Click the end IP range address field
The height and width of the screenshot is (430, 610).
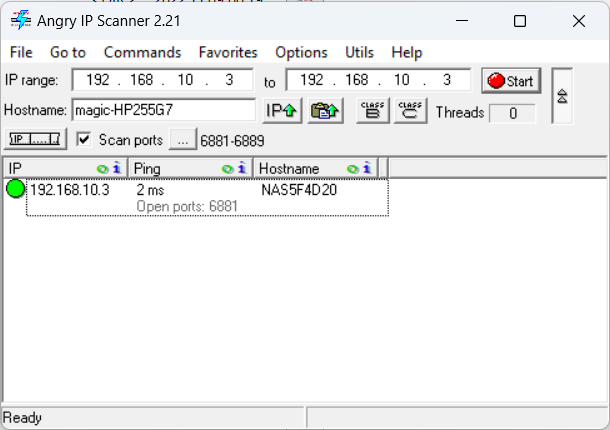pyautogui.click(x=378, y=80)
